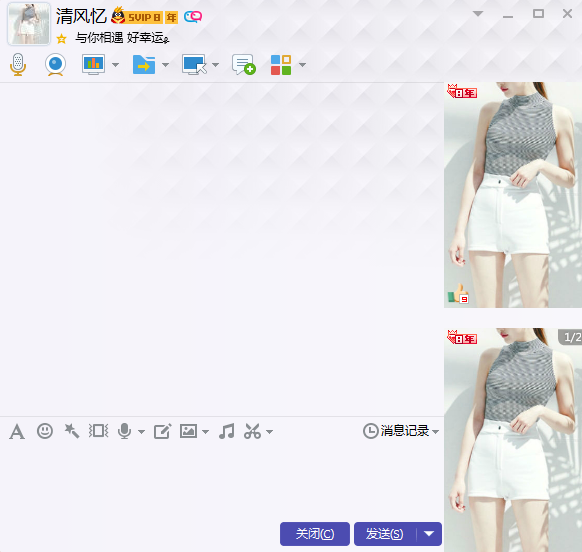Click the pink-blue chat bubble icon

(x=193, y=16)
